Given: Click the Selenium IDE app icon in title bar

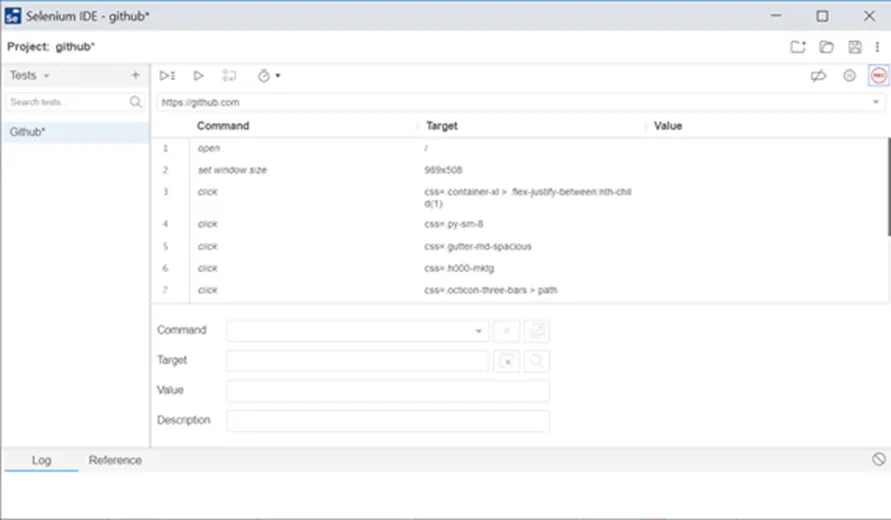Looking at the screenshot, I should pos(13,16).
